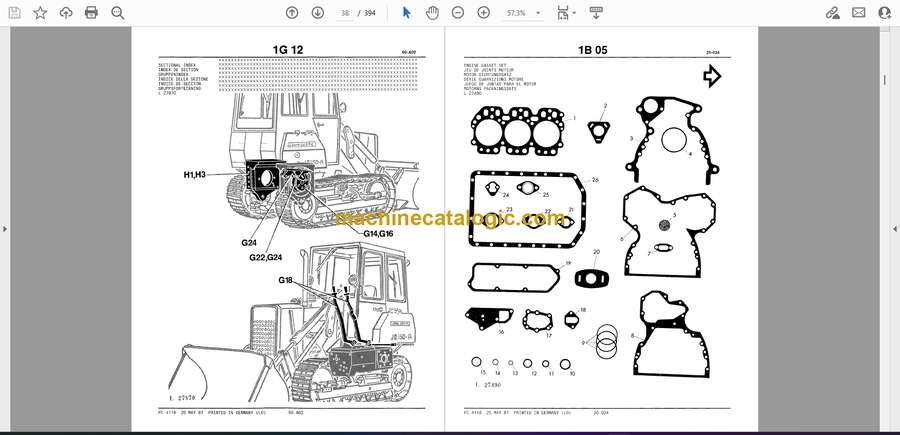Switch to the Hand pan tool
The image size is (900, 435).
click(432, 13)
